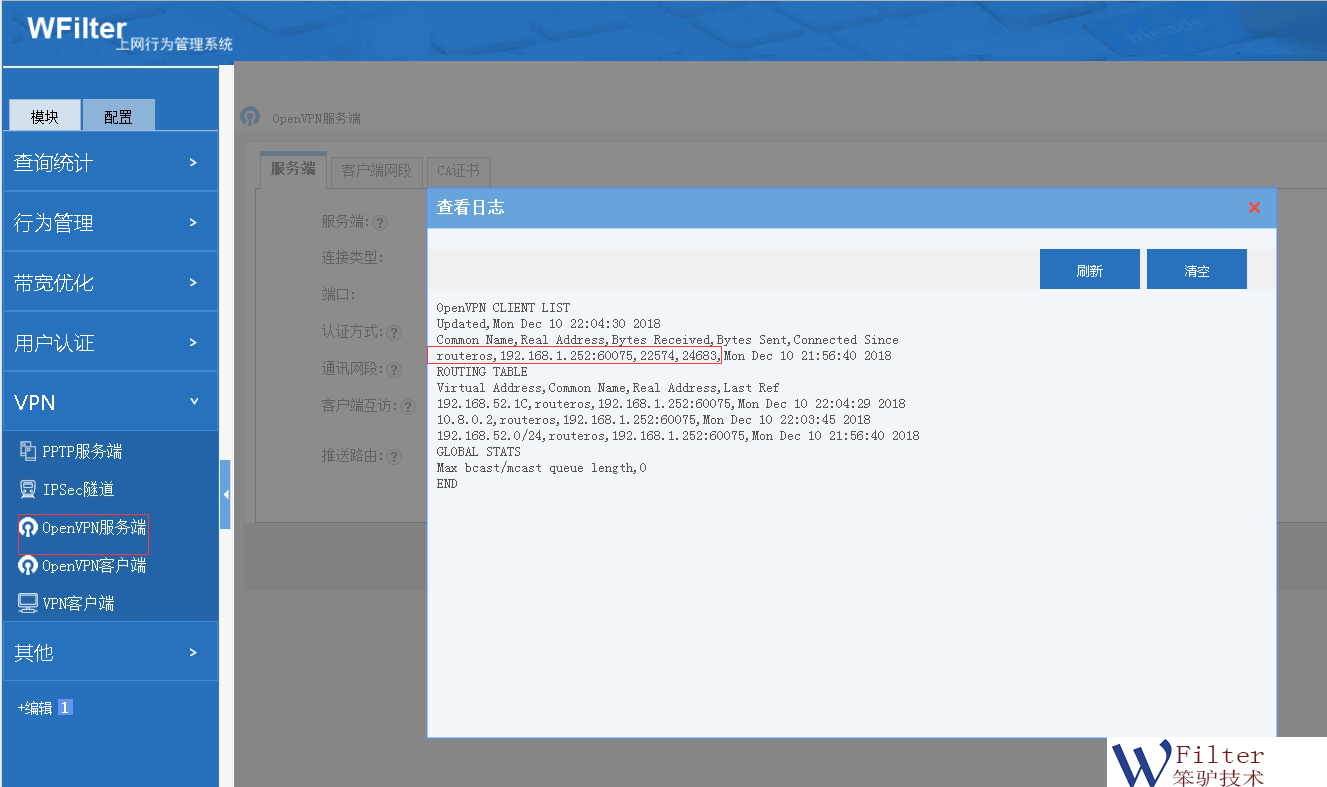Open the 客户端网段 tab

[376, 171]
